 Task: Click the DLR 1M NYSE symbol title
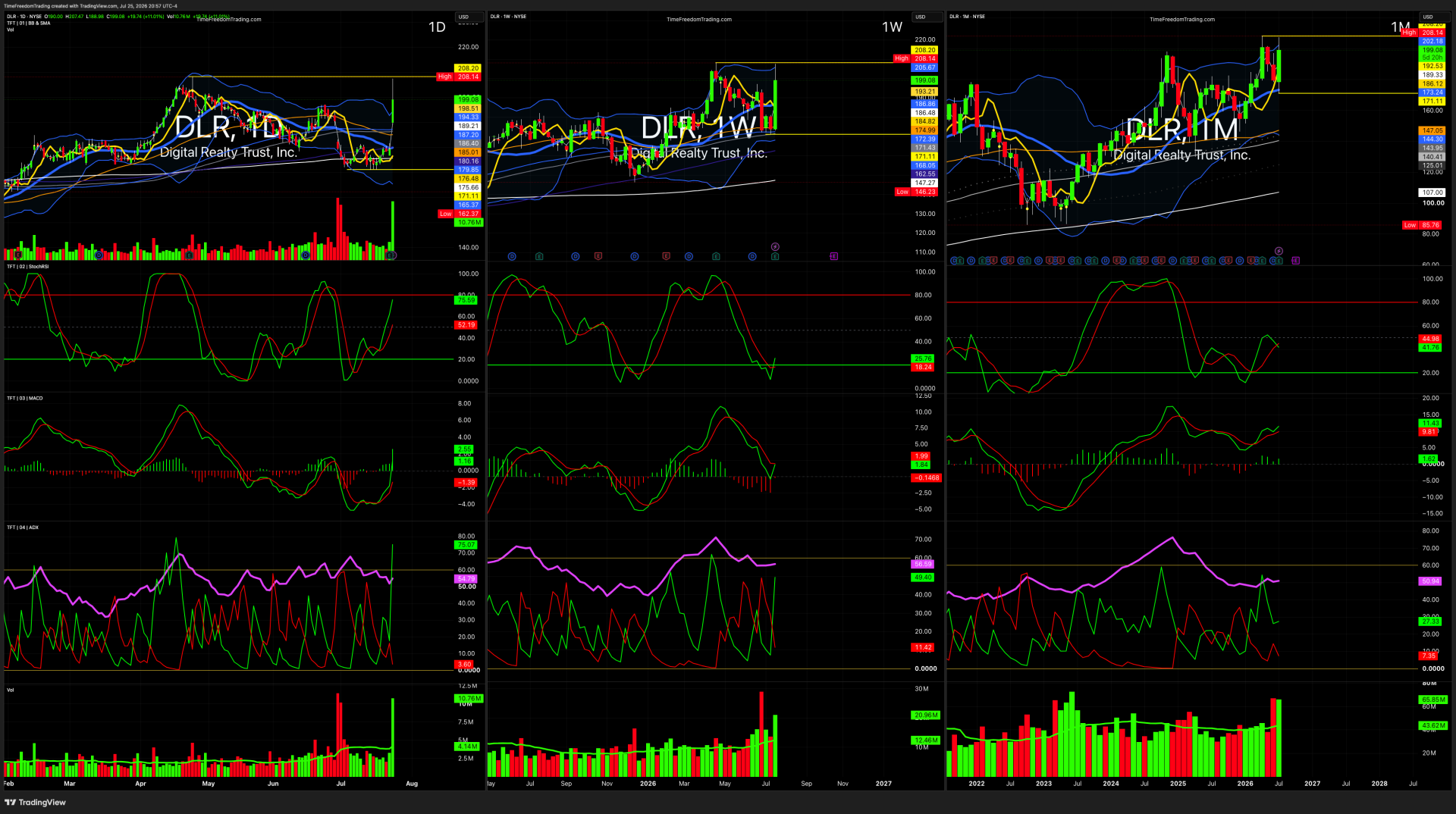click(968, 16)
